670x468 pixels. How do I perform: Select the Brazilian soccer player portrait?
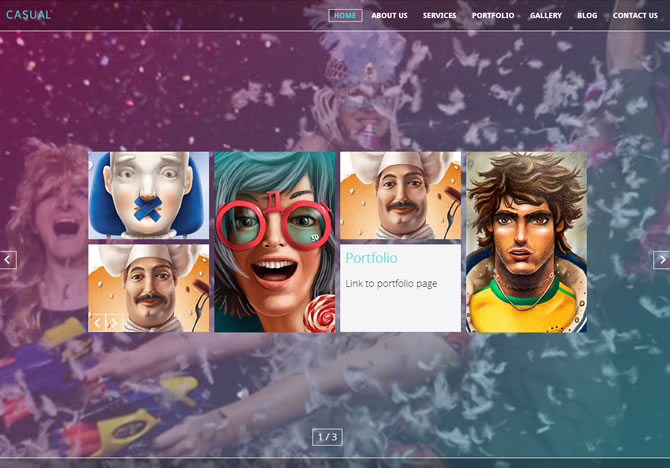(x=526, y=242)
